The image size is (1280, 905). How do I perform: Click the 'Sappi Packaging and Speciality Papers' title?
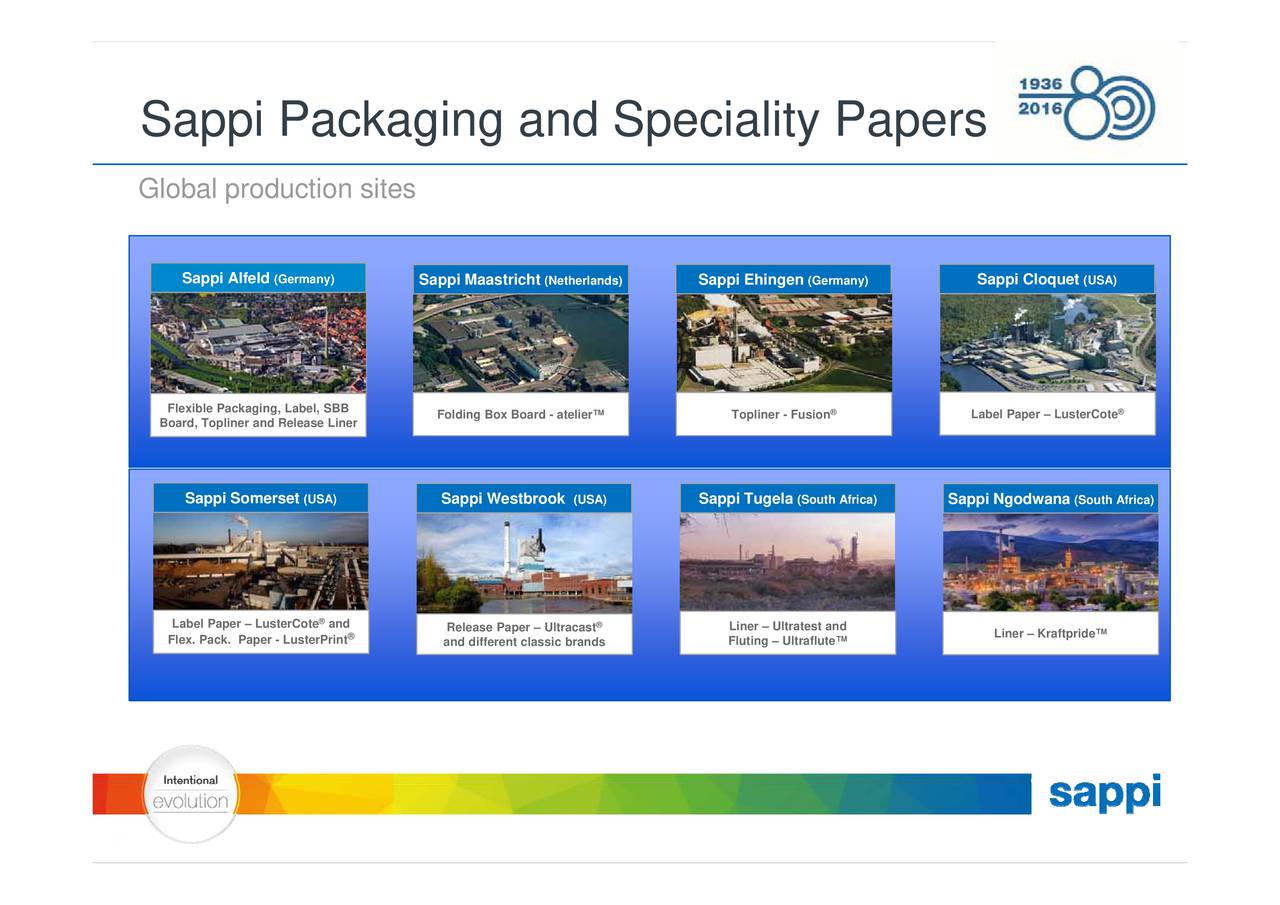click(x=563, y=120)
